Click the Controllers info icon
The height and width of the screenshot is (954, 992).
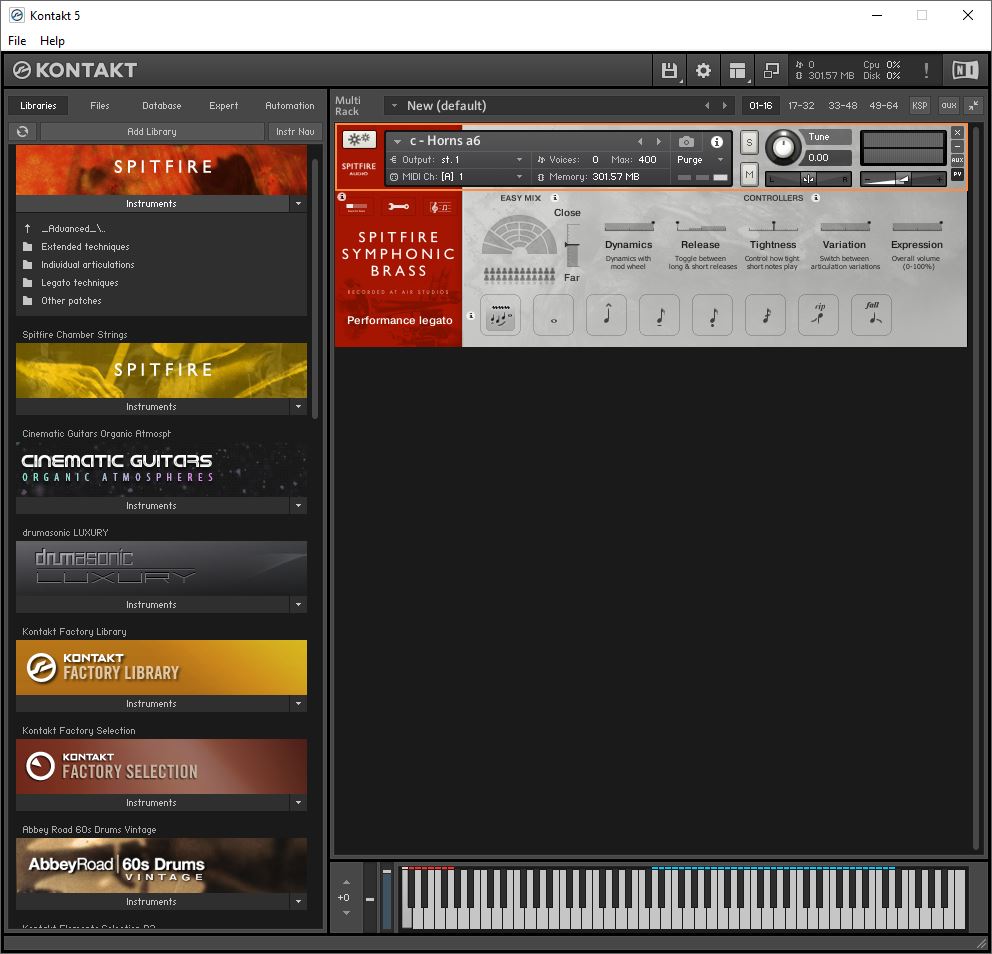point(816,198)
